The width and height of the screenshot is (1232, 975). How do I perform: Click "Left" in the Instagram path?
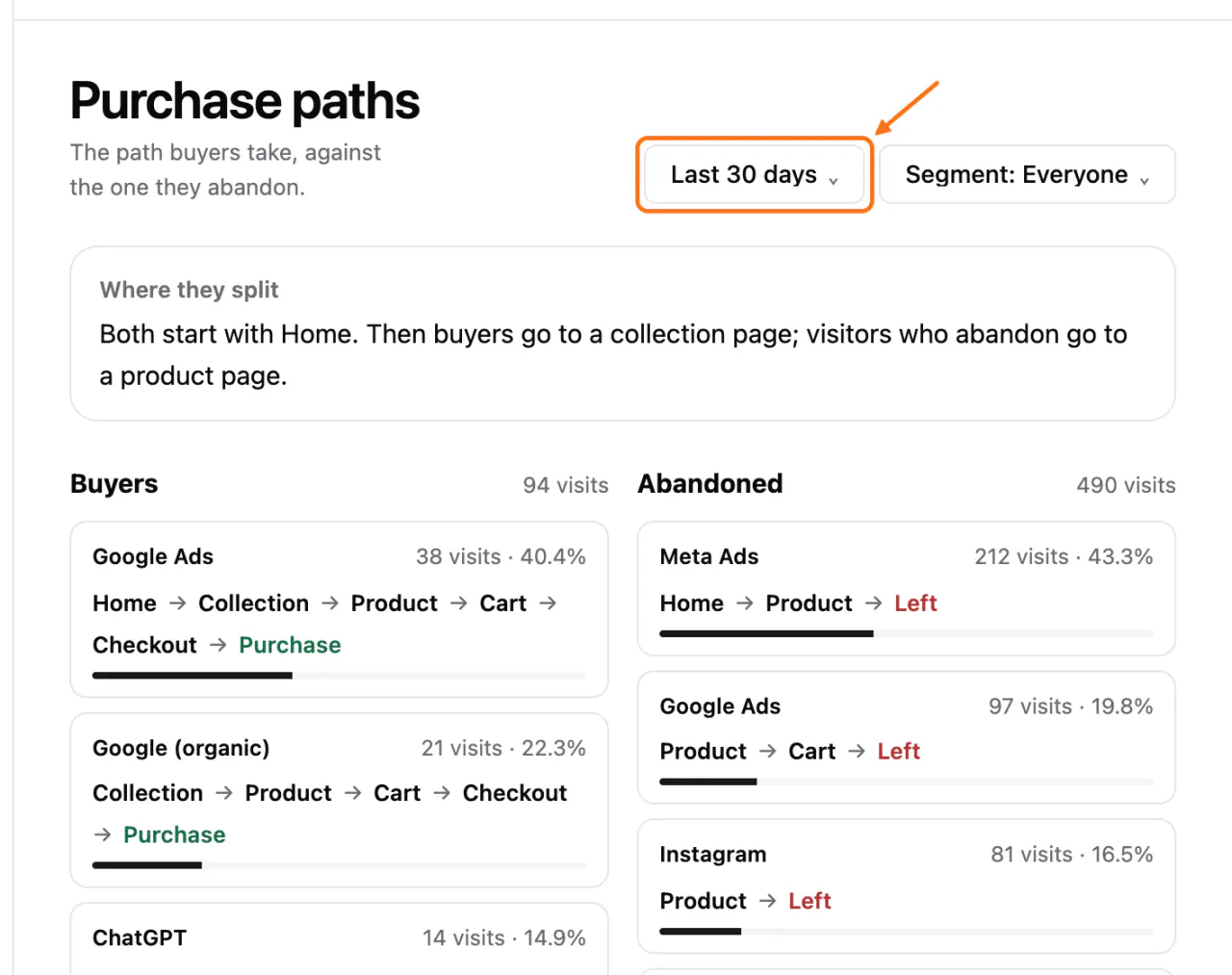(809, 901)
